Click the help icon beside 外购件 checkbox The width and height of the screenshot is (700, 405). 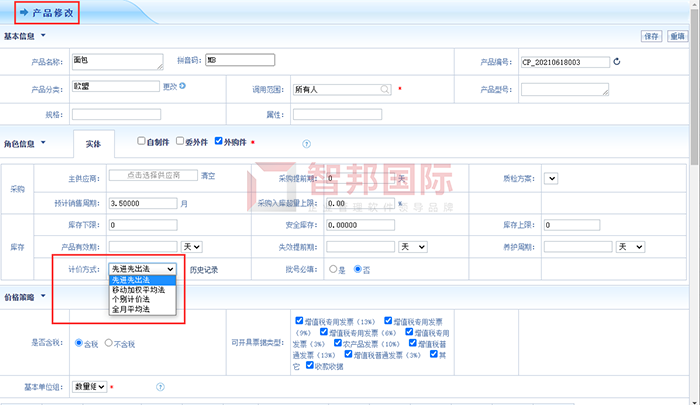pyautogui.click(x=306, y=144)
